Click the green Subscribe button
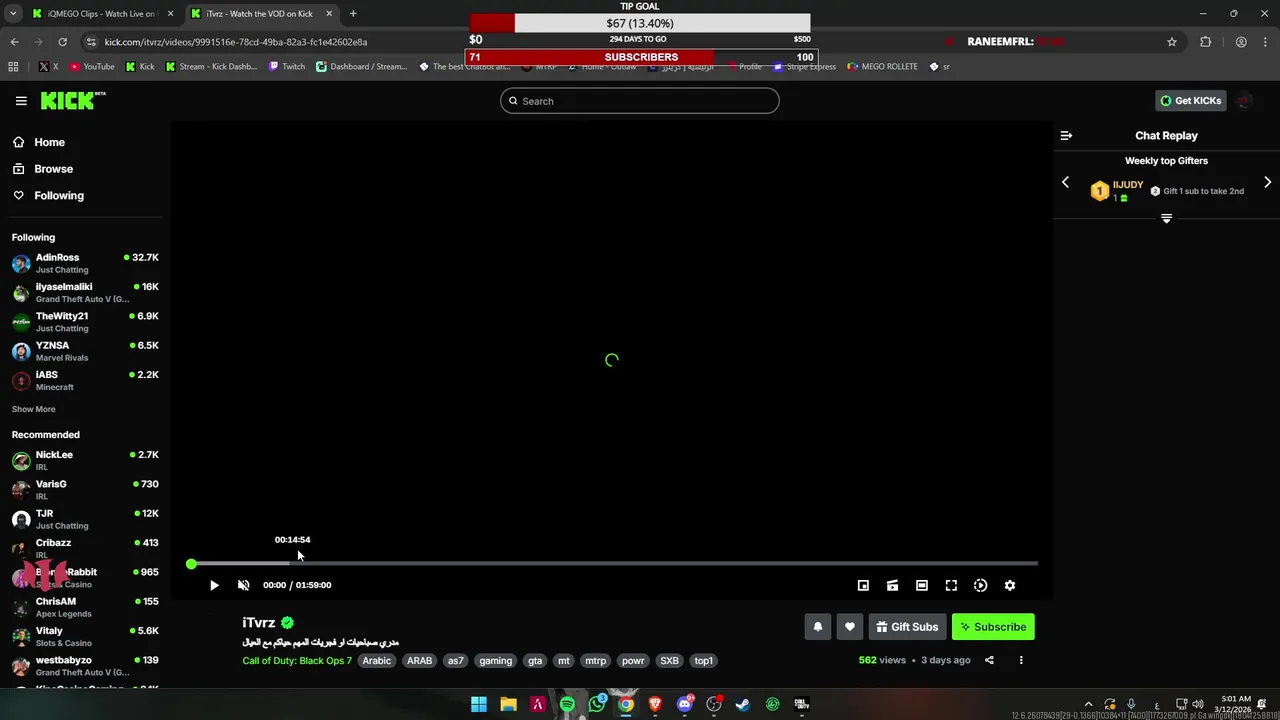Image resolution: width=1280 pixels, height=720 pixels. [x=993, y=627]
